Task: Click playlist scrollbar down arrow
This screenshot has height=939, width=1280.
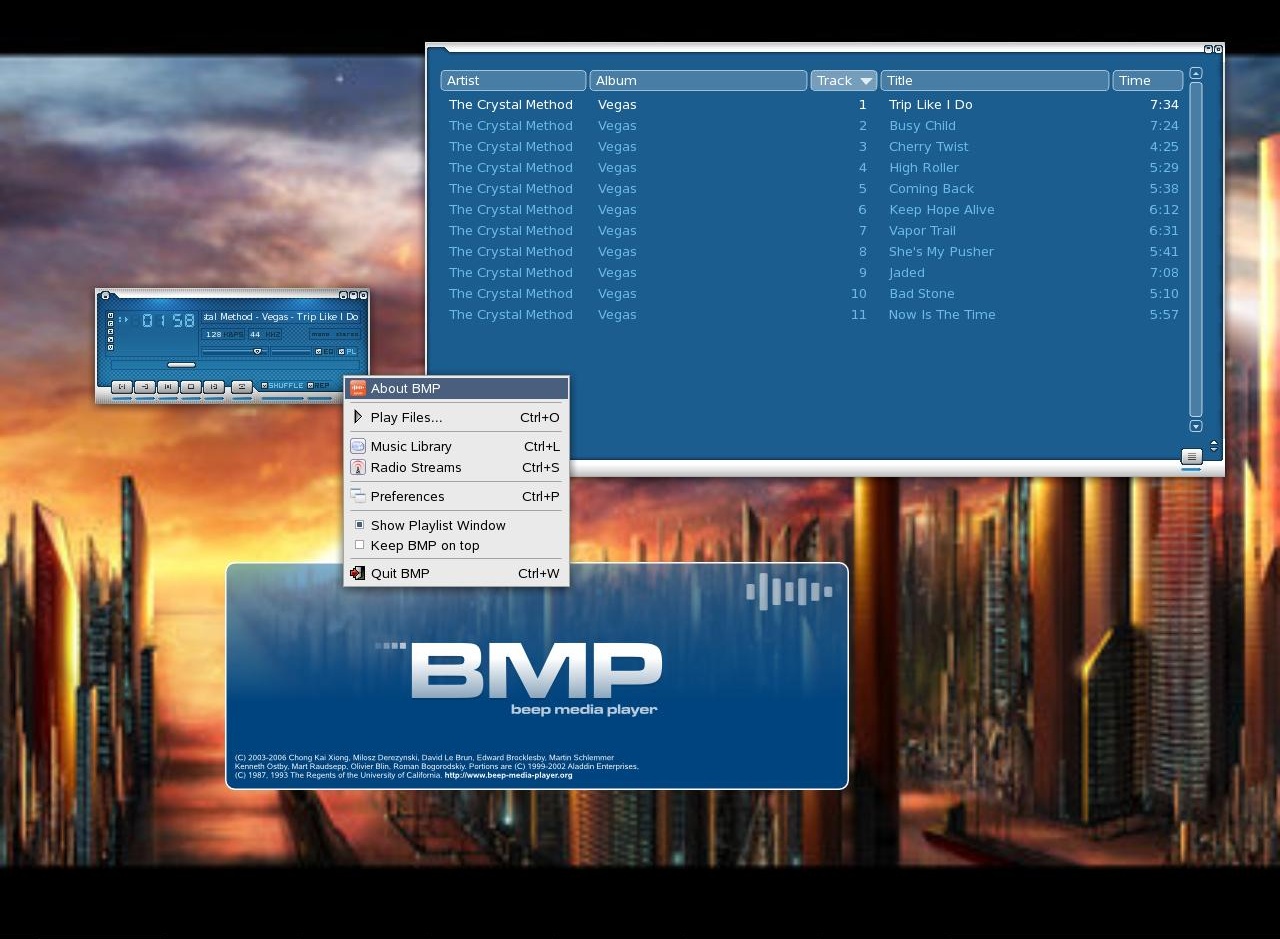Action: click(1195, 426)
